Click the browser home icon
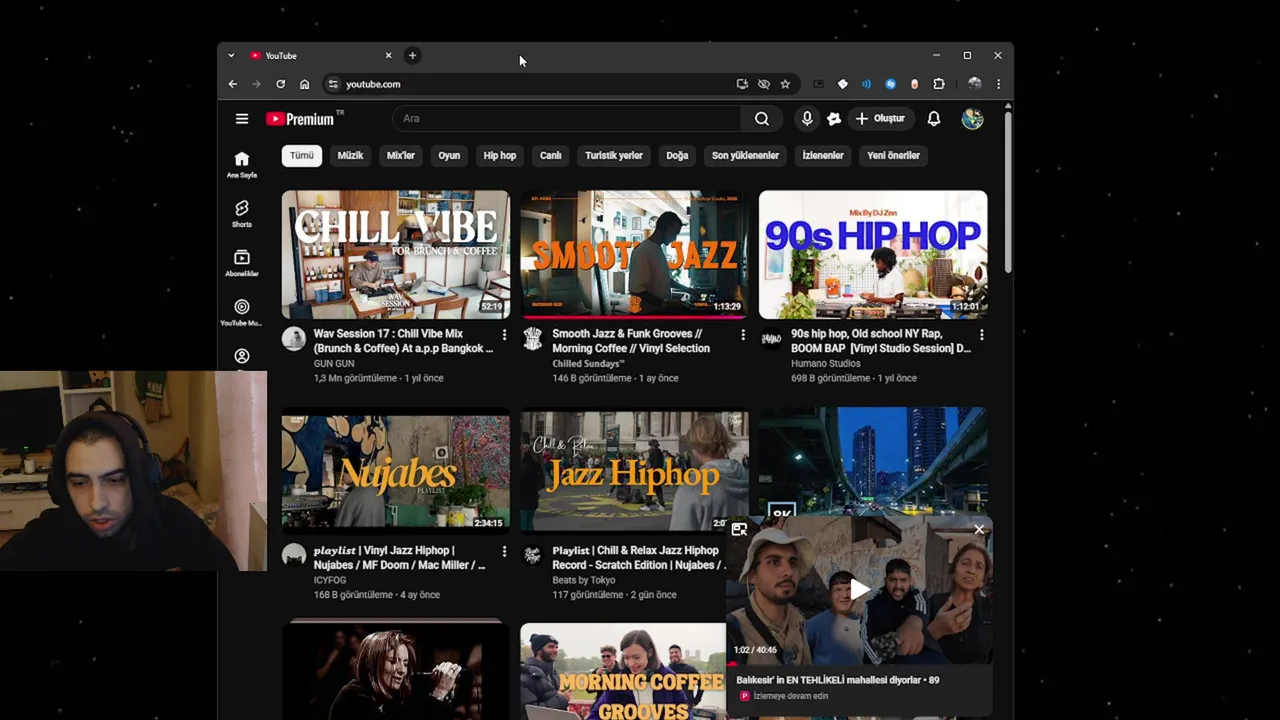Viewport: 1280px width, 720px height. pos(305,84)
